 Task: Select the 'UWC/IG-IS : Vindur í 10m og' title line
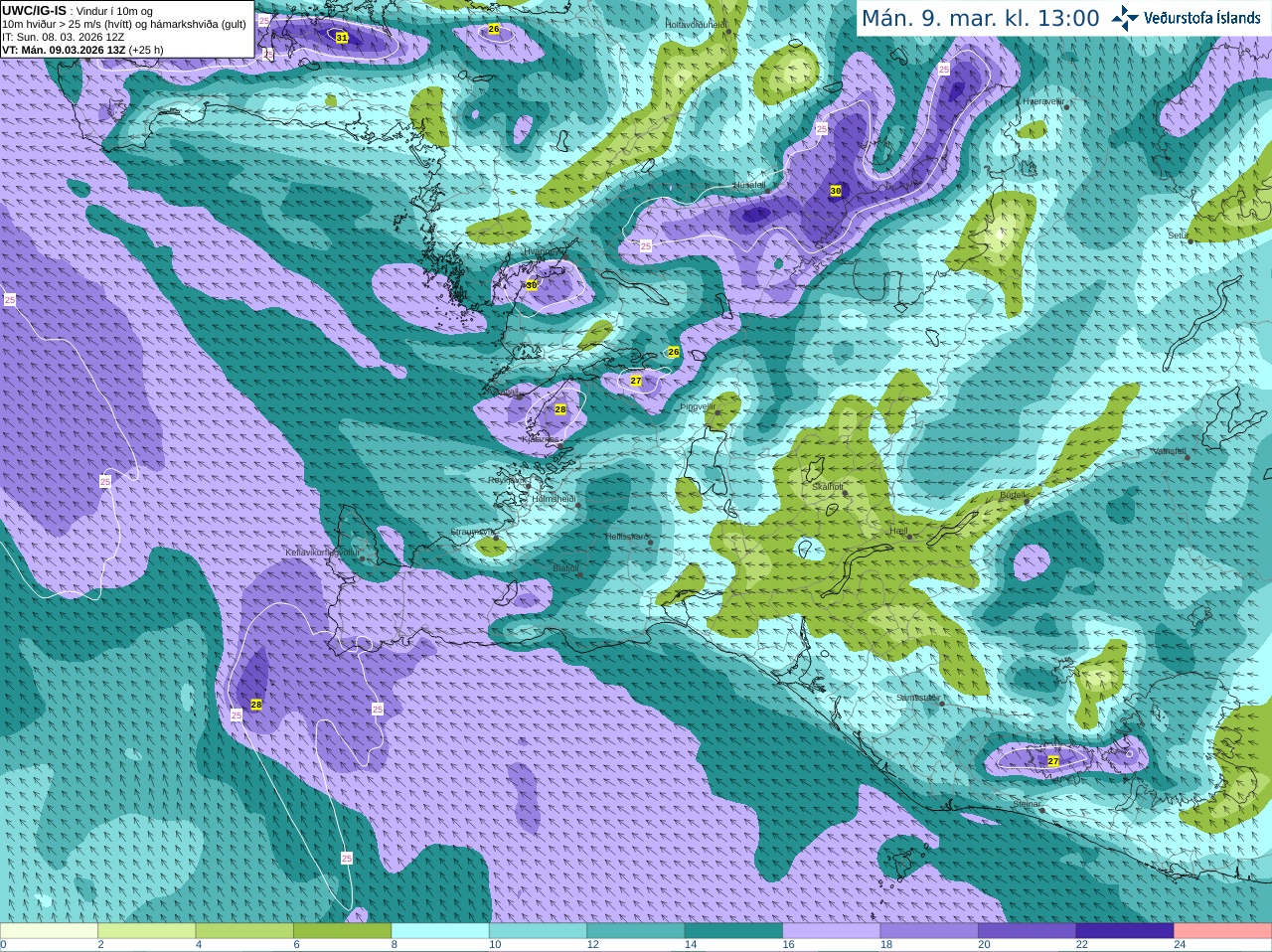point(78,10)
